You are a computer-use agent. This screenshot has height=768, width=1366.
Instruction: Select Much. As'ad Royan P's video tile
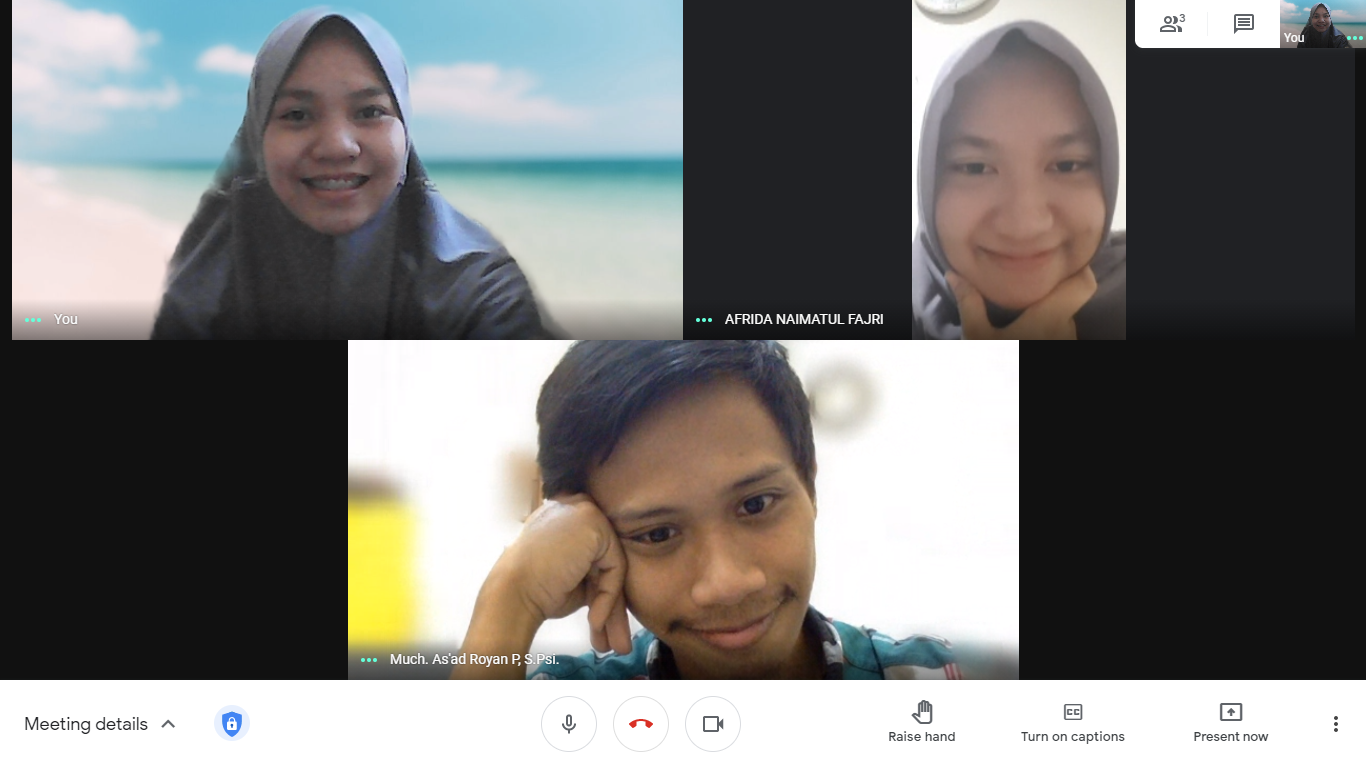click(683, 510)
